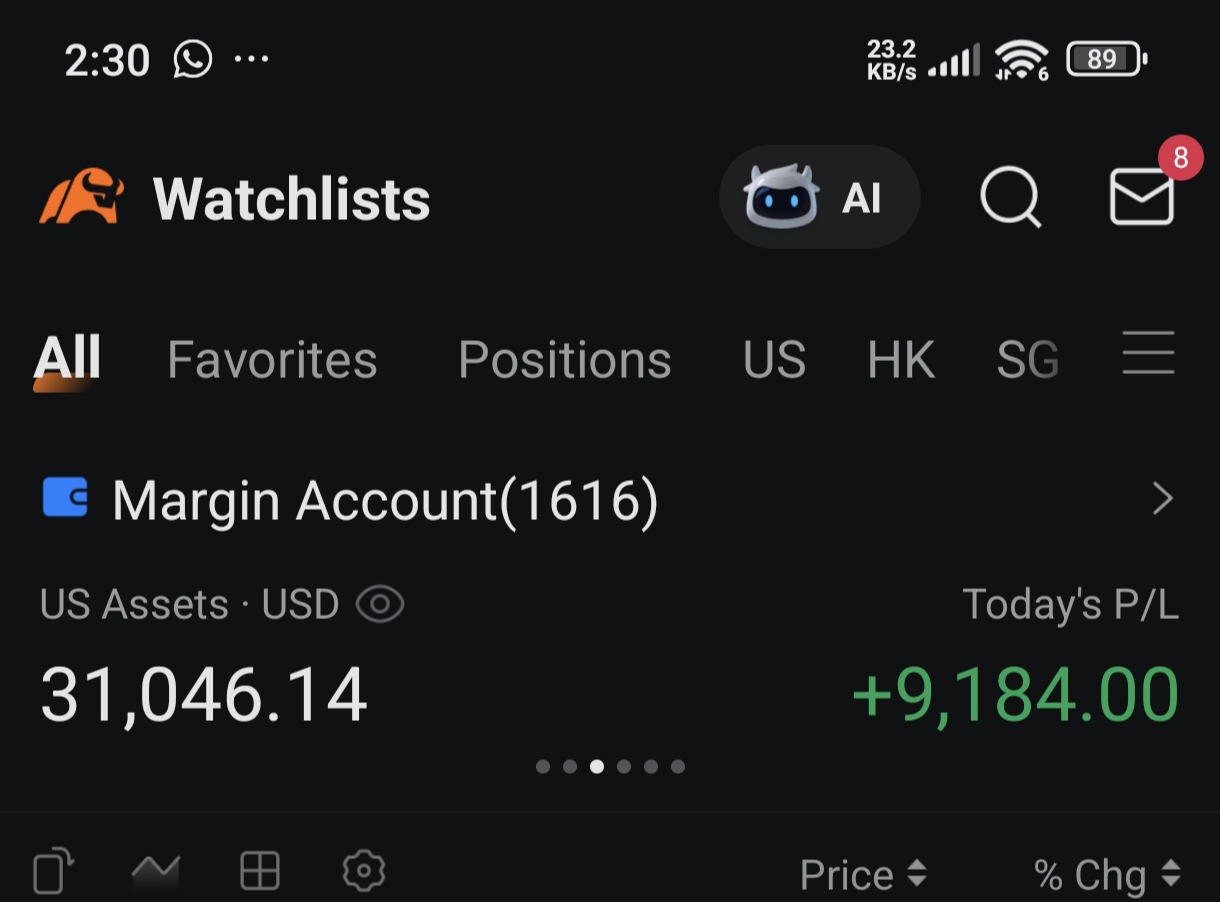
Task: Open the messages envelope icon
Action: pyautogui.click(x=1141, y=197)
